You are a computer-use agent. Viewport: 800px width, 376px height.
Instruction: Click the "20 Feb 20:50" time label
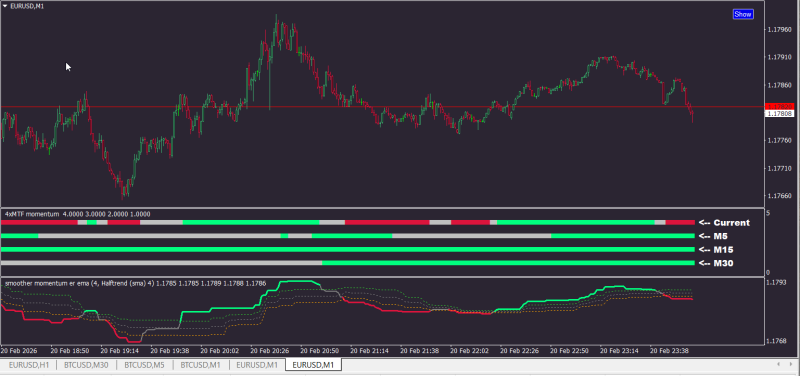pyautogui.click(x=320, y=351)
